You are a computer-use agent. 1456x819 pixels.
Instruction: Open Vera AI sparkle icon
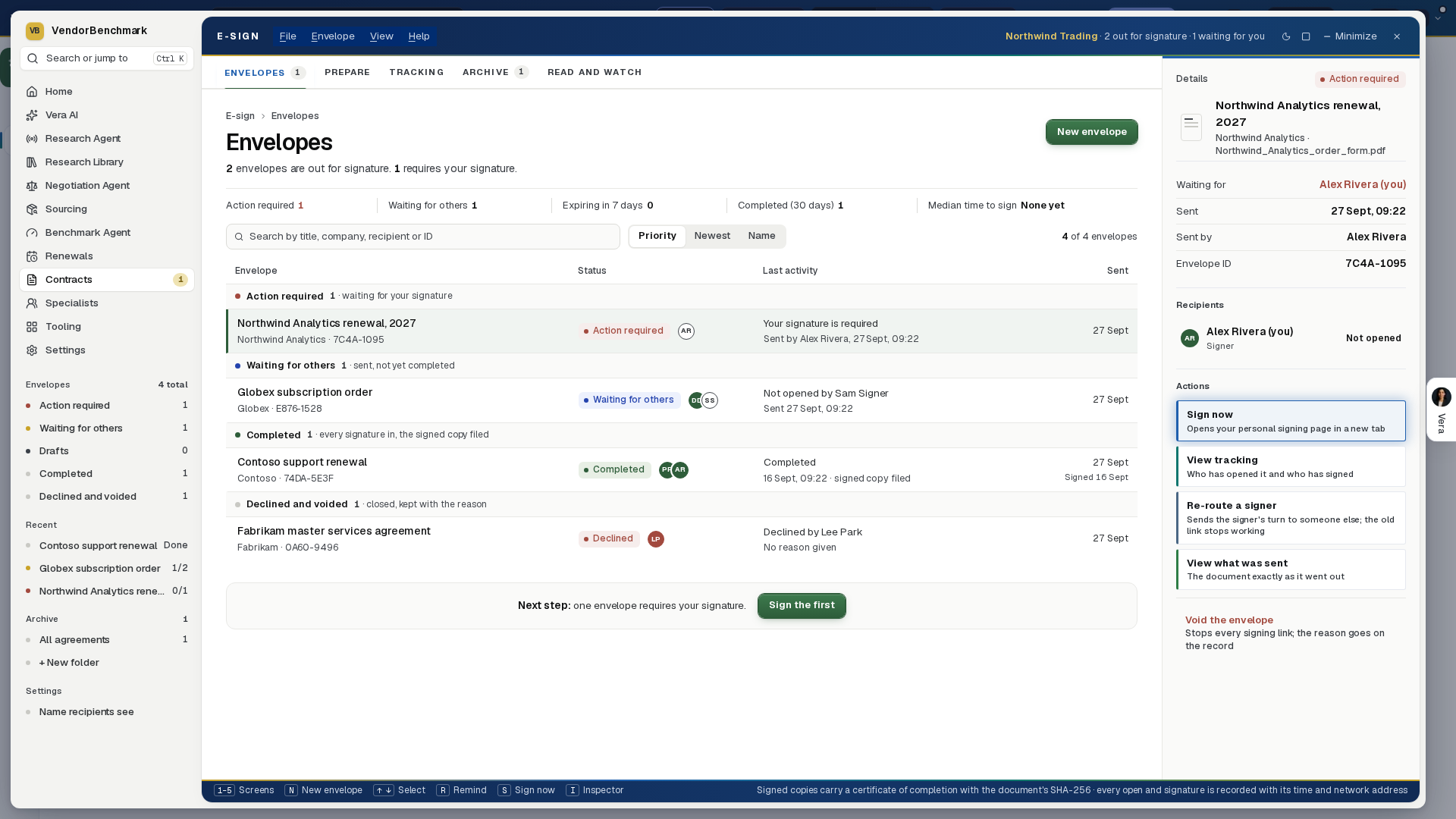point(32,115)
